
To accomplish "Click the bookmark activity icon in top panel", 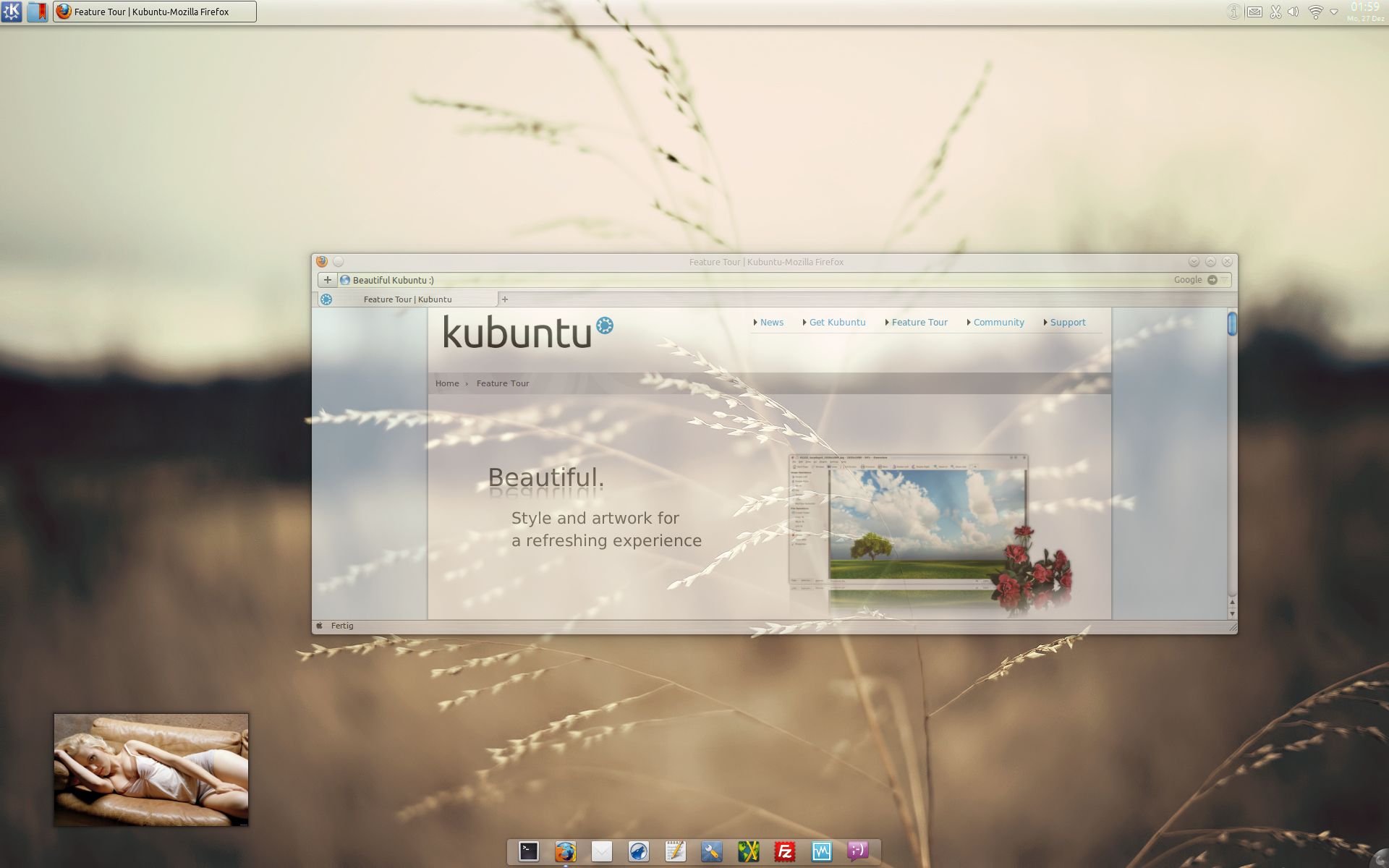I will tap(38, 12).
